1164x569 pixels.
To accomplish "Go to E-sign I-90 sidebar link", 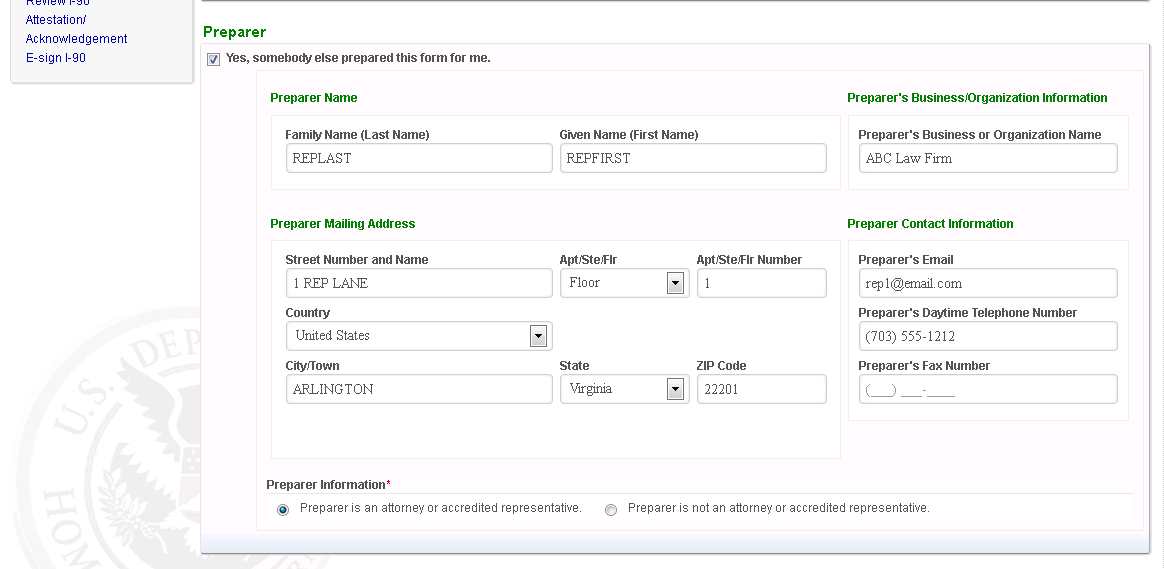I will pos(56,58).
